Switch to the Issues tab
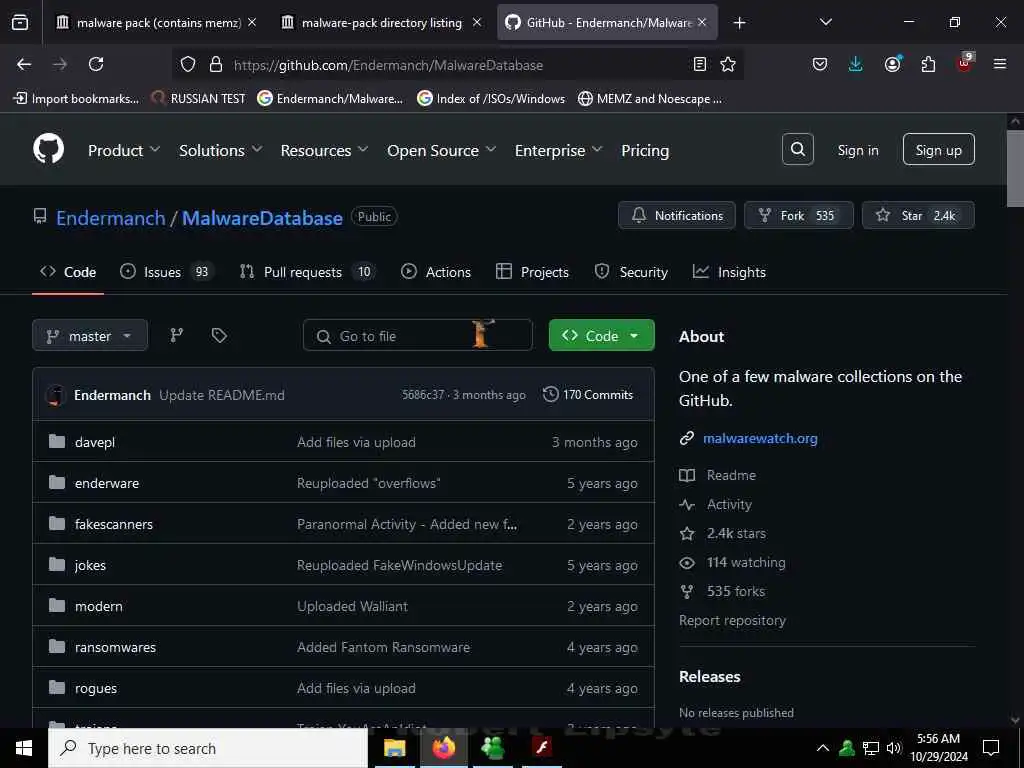1024x768 pixels. coord(166,272)
